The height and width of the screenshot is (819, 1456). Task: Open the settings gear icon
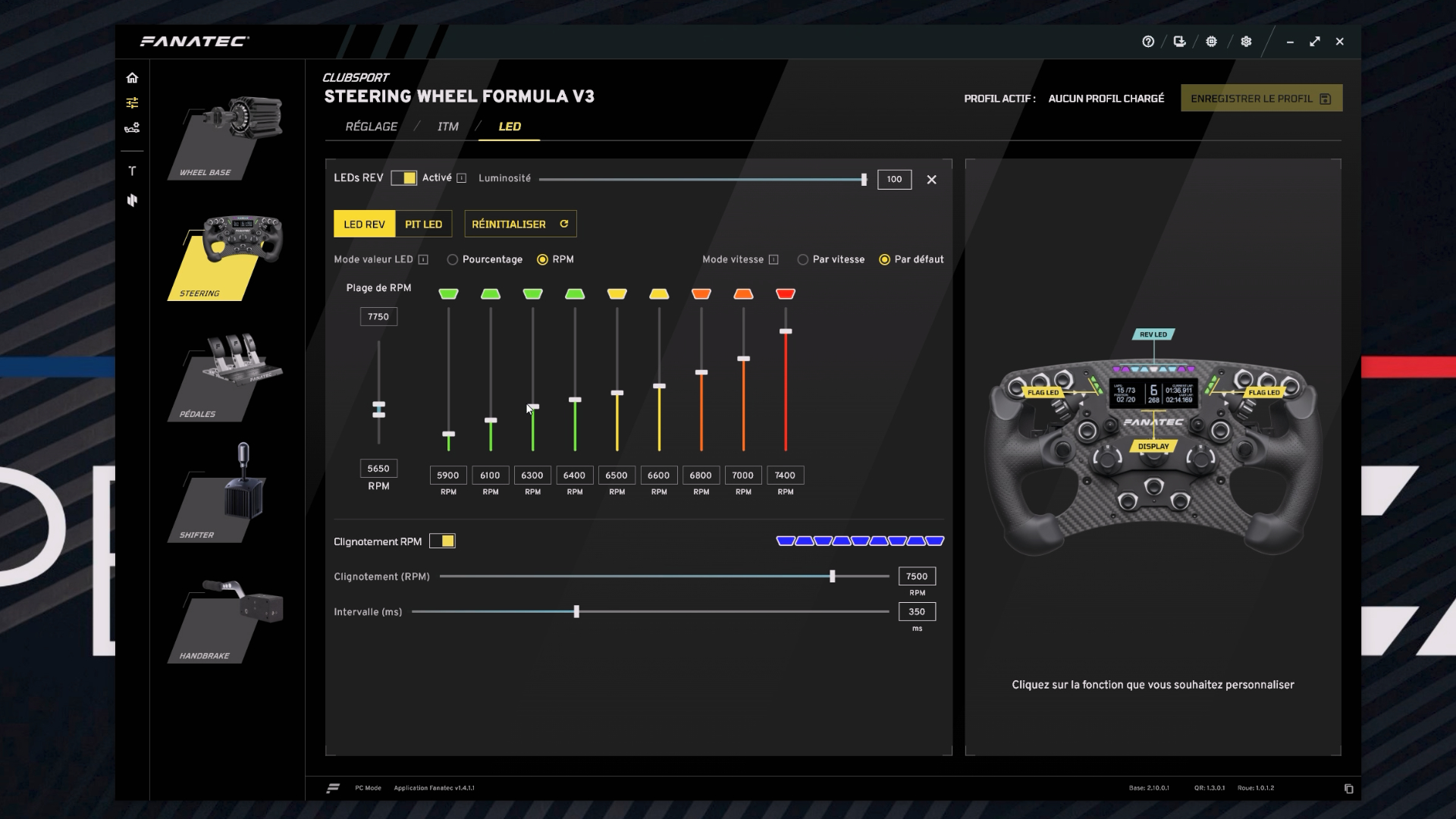click(x=1246, y=42)
